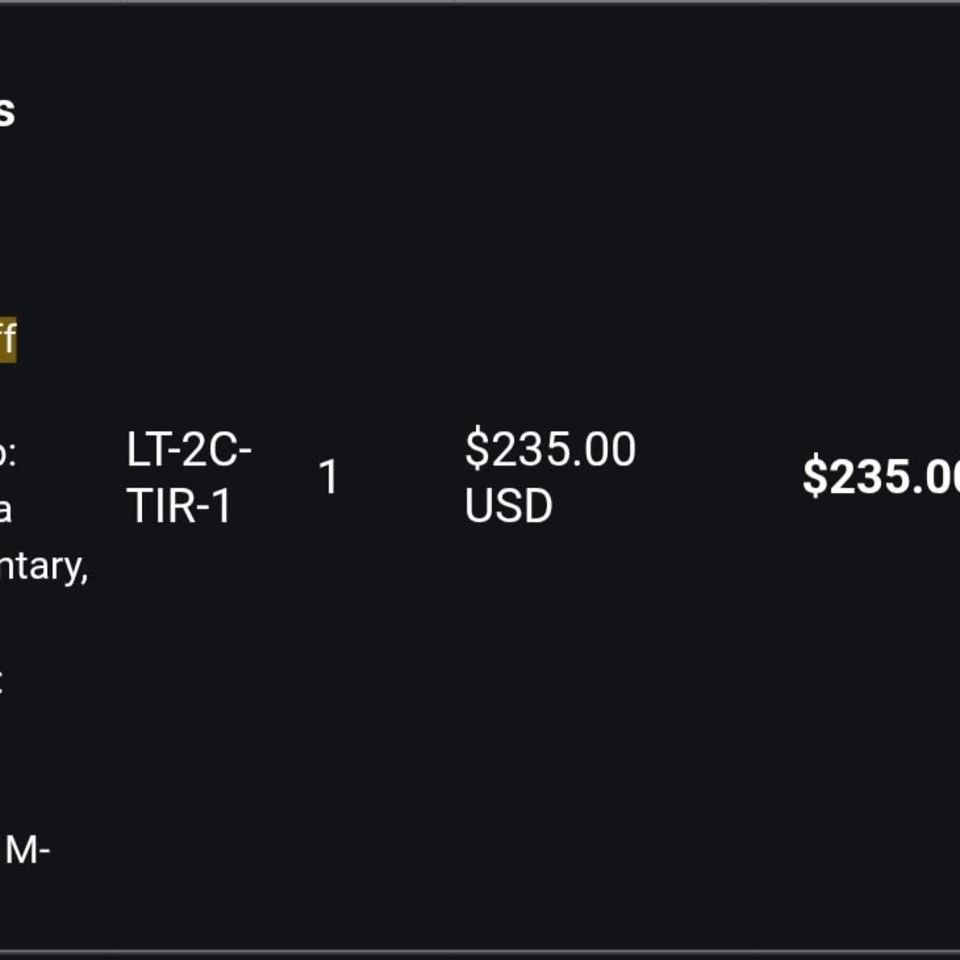Select the bold $235.00 line total

881,476
